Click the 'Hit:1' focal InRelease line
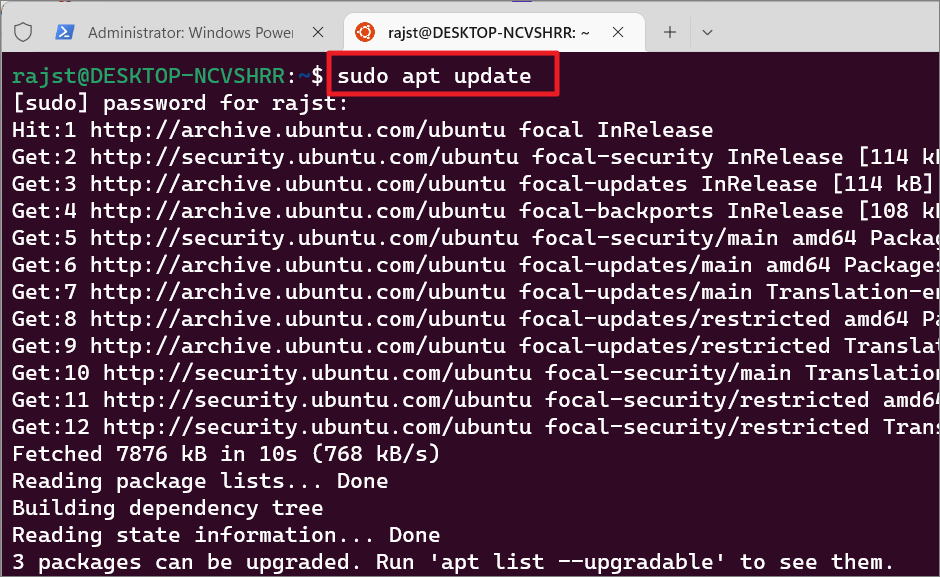 point(363,130)
